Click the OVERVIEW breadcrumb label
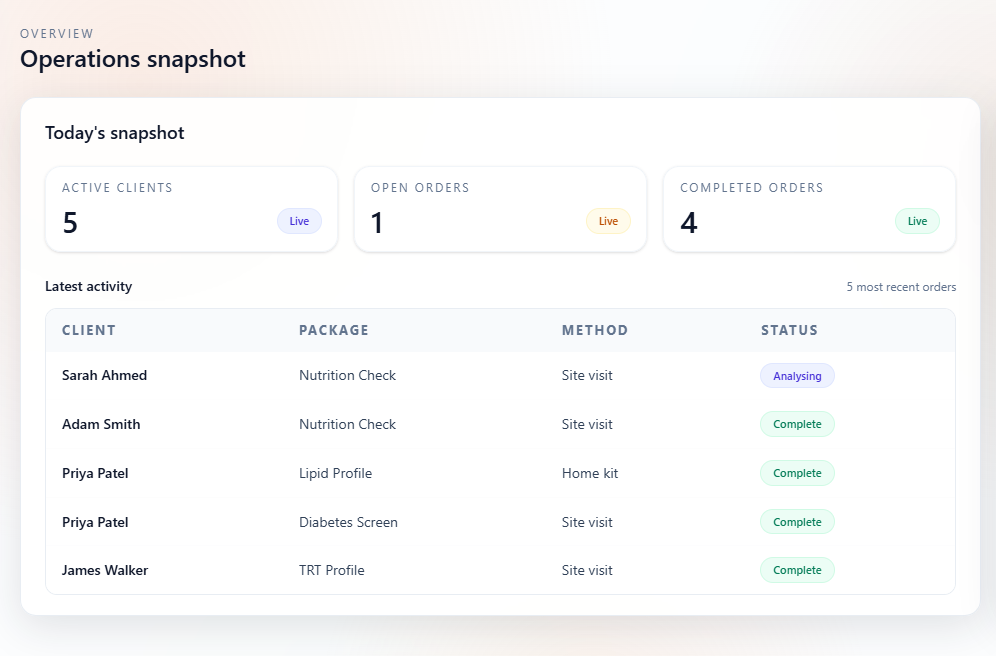This screenshot has width=996, height=656. point(57,33)
